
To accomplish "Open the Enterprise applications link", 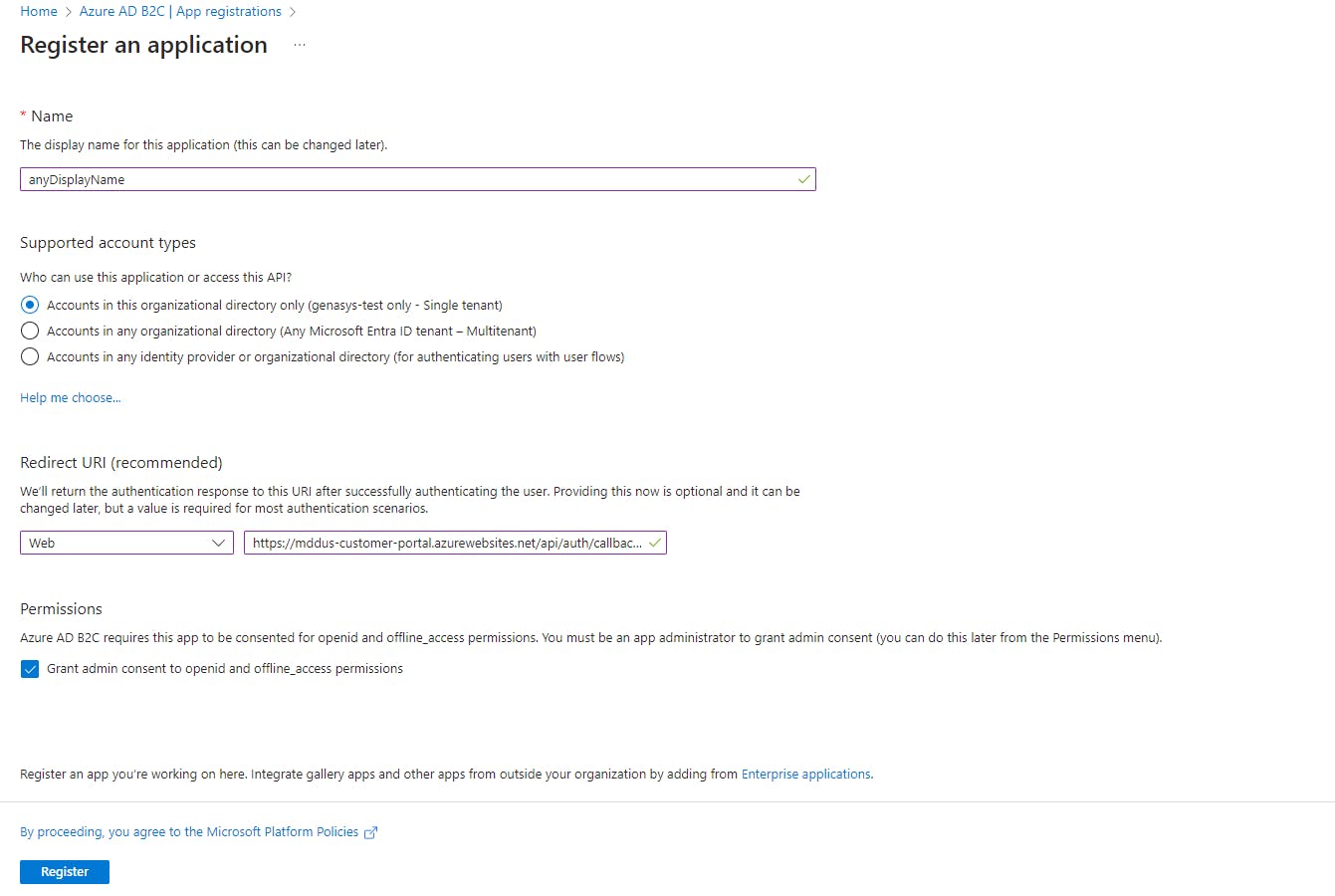I will click(x=806, y=775).
